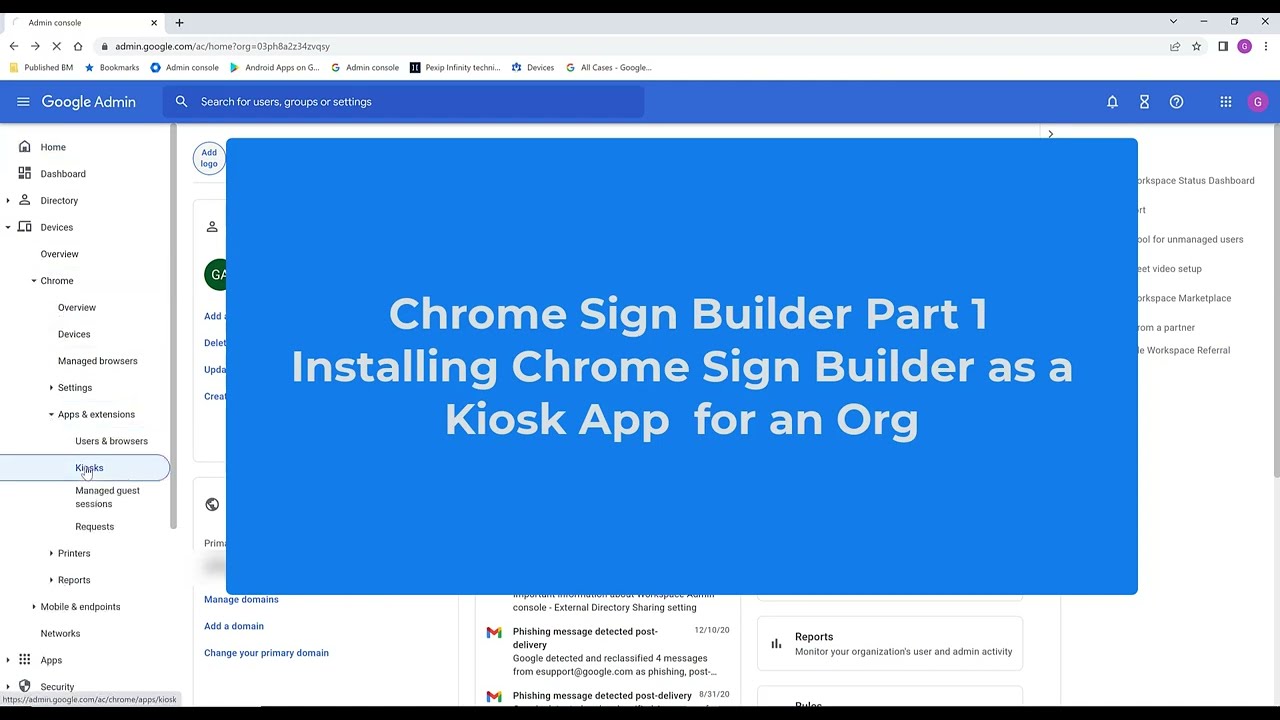Click the Reports bar chart icon
Screen dimensions: 1280x720
click(776, 644)
